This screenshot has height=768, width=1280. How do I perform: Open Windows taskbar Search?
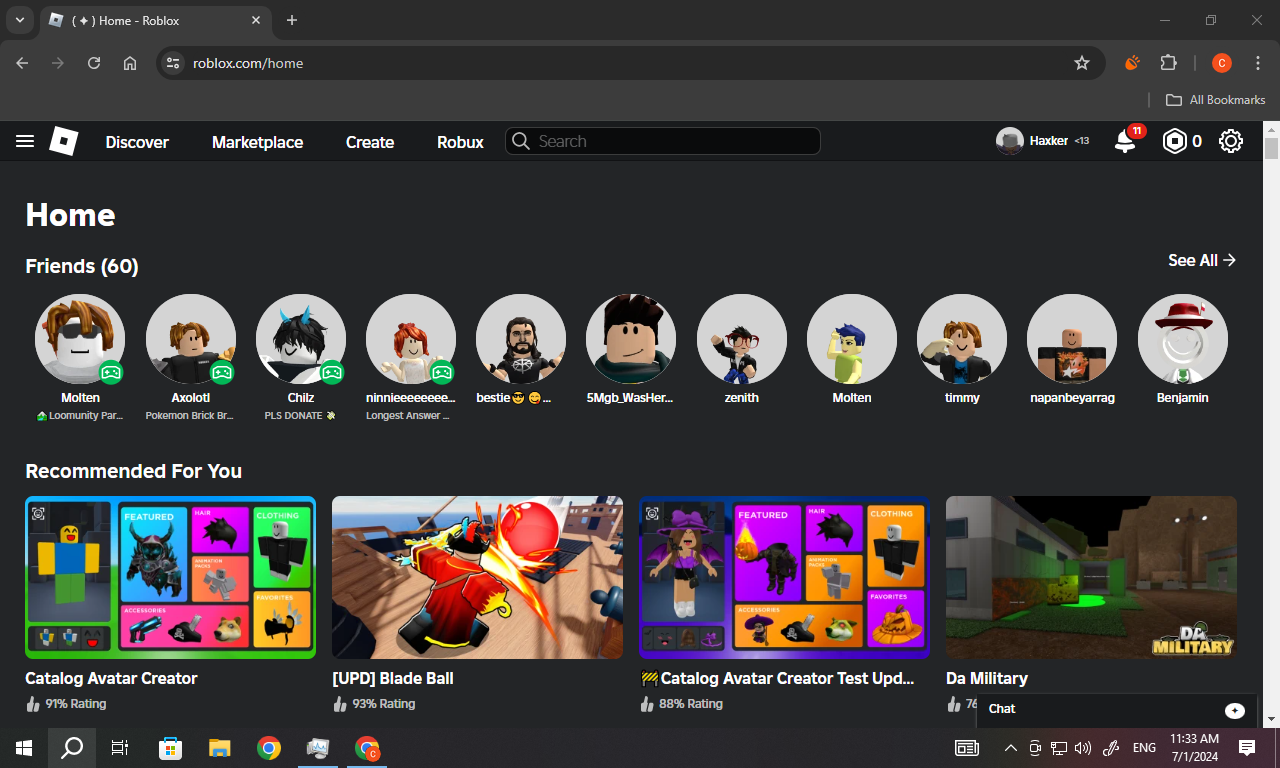72,748
